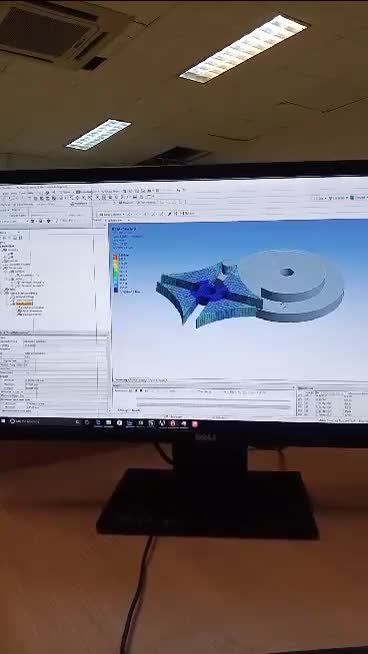Click the Windows Start button
Image resolution: width=368 pixels, height=654 pixels.
[x=3, y=421]
